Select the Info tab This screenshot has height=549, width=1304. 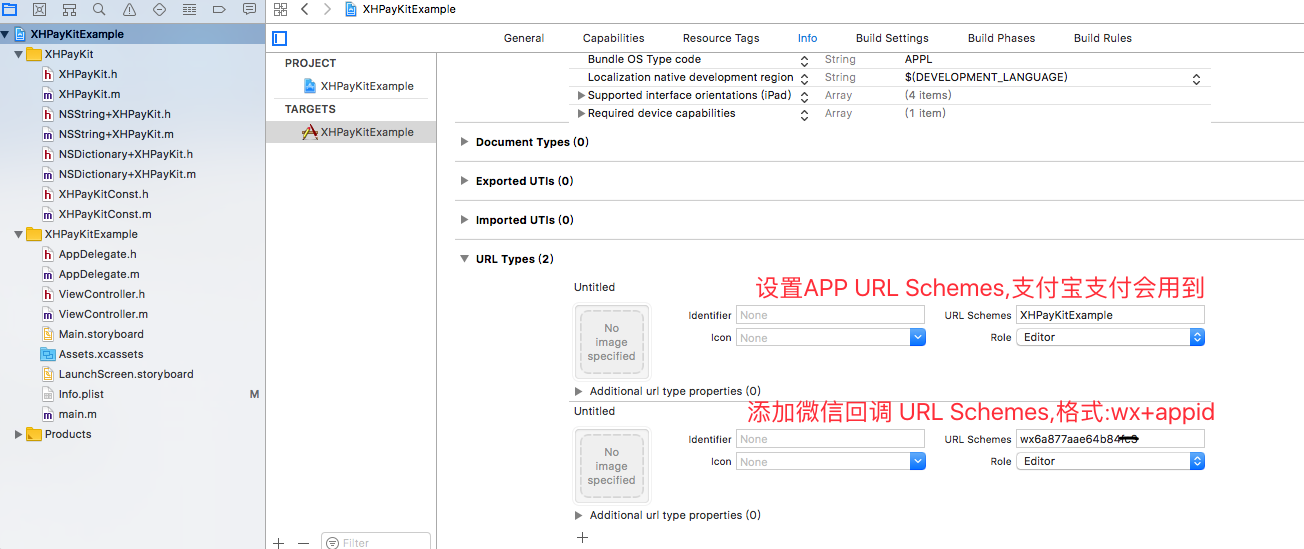[808, 38]
